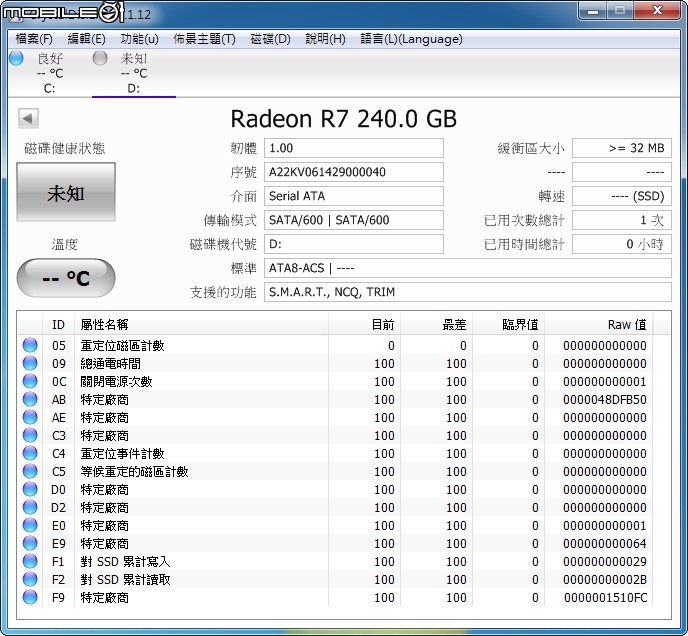Image resolution: width=688 pixels, height=636 pixels.
Task: Click status icon of row F9
Action: click(x=30, y=597)
